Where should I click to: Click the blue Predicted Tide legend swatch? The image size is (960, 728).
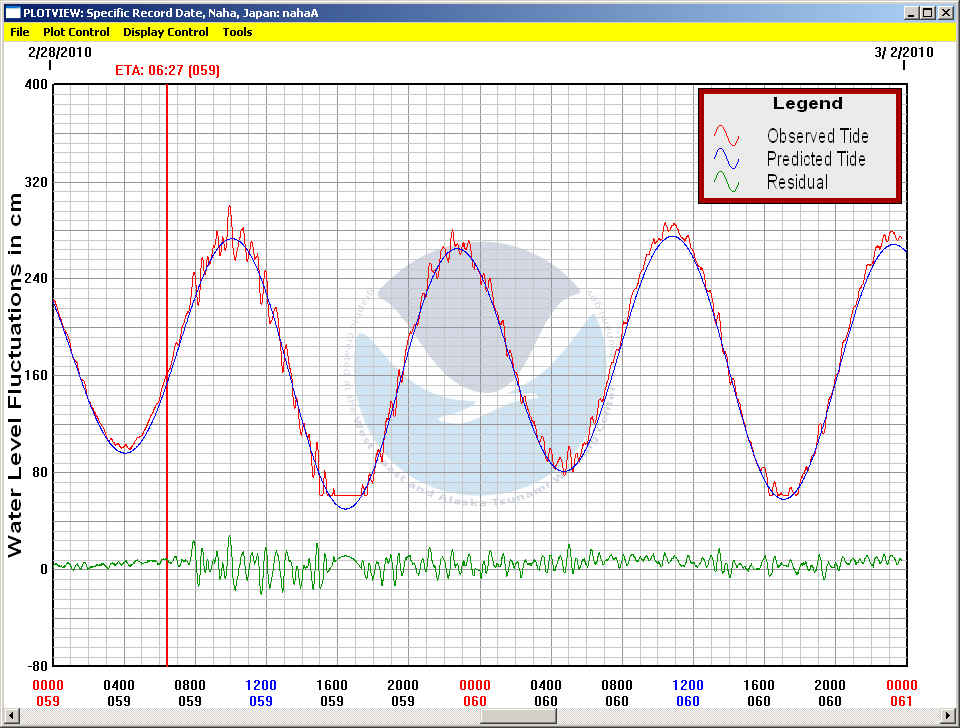[x=726, y=159]
